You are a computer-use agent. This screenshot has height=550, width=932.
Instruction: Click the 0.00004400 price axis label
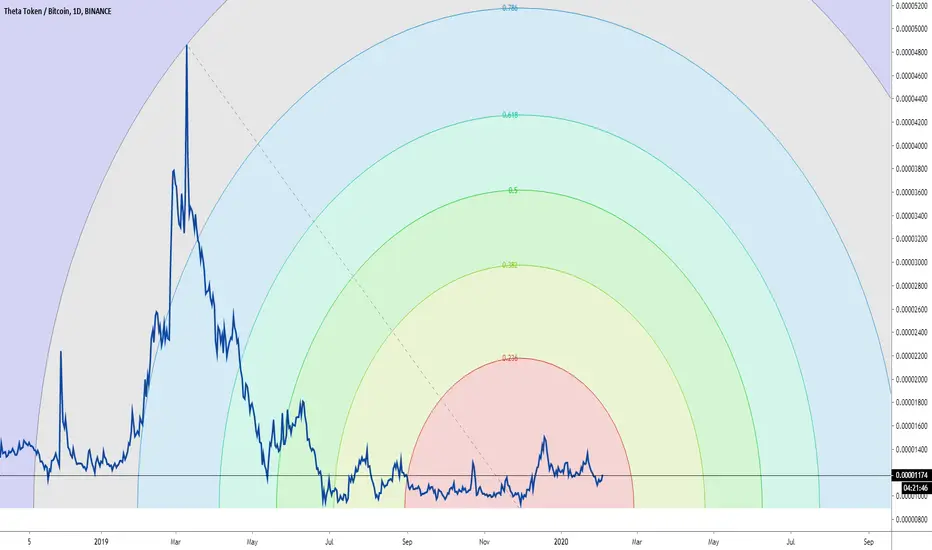click(912, 99)
